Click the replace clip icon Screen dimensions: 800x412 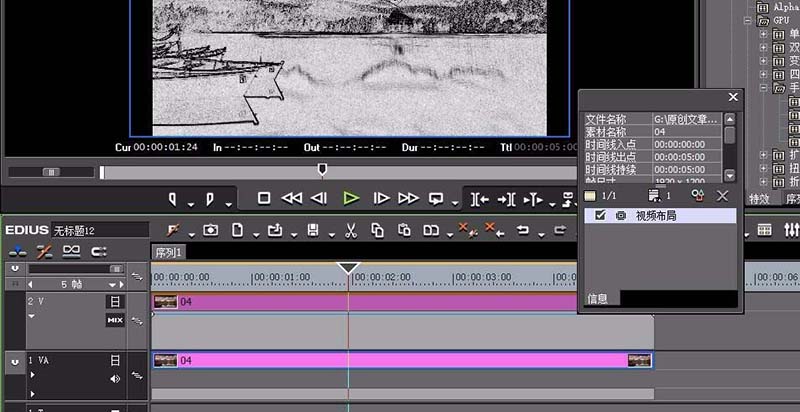point(431,231)
